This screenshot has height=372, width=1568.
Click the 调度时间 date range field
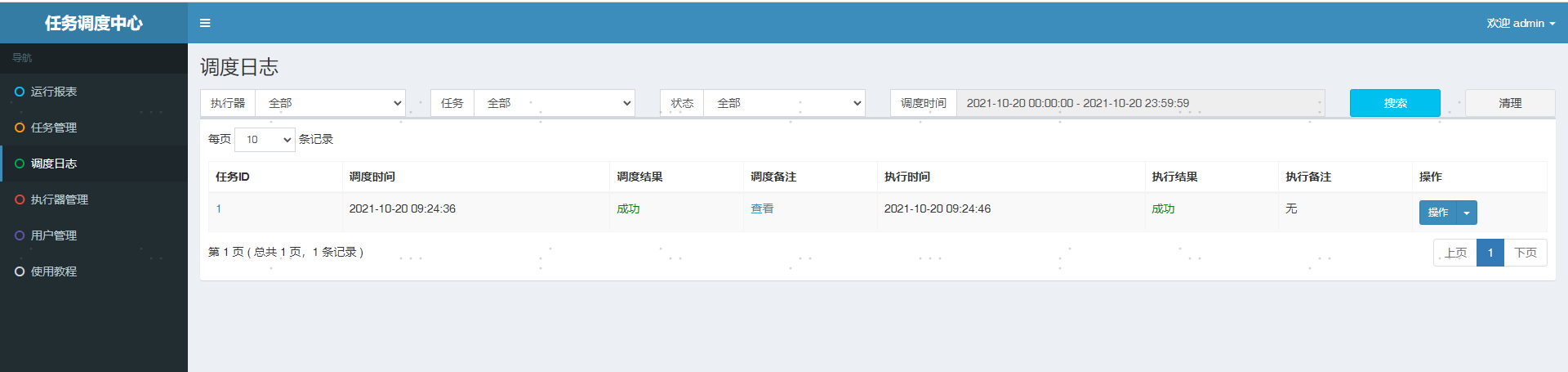click(x=1141, y=103)
